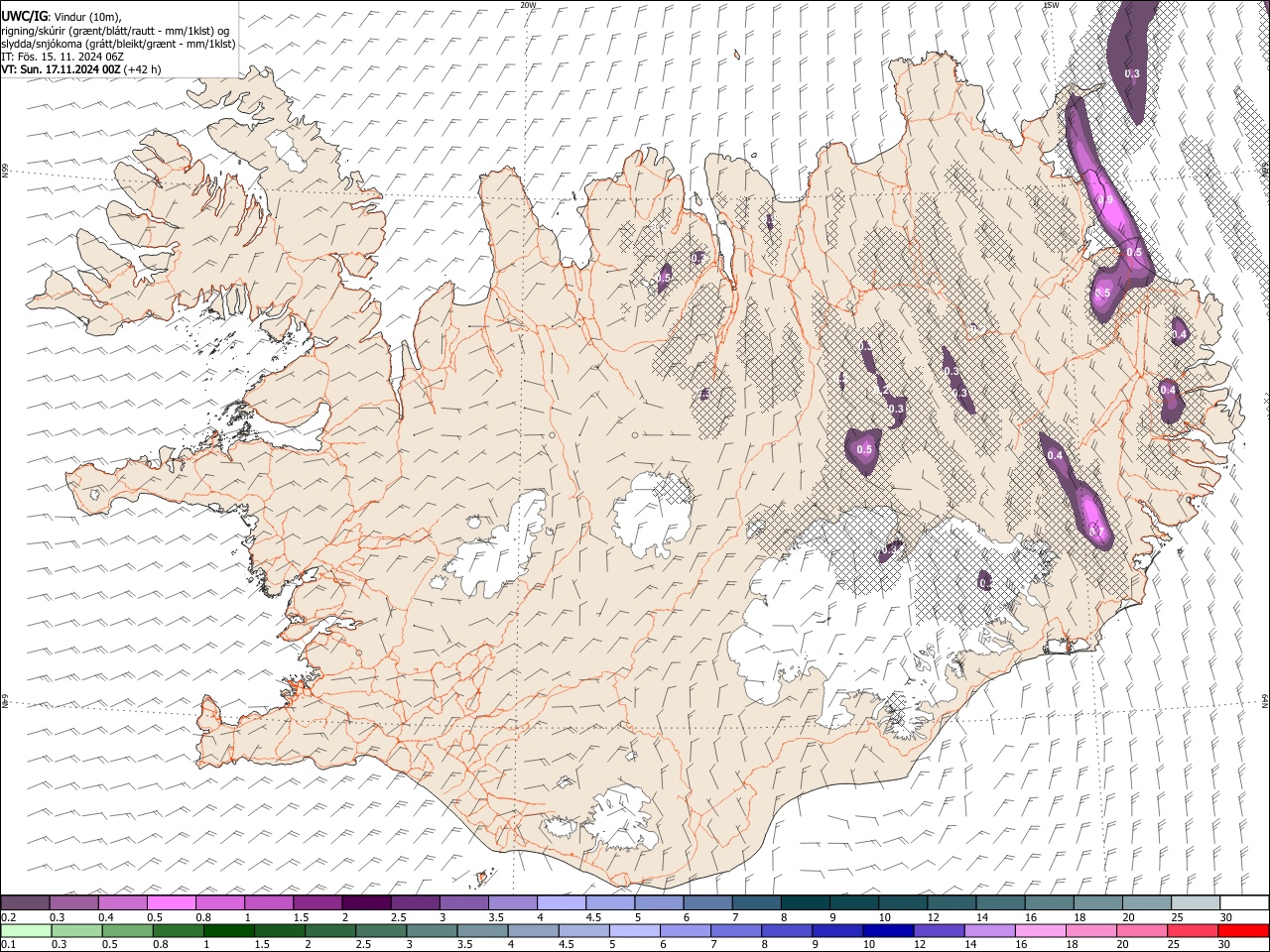The height and width of the screenshot is (952, 1270).
Task: Click the light lavender swatch labeled 4 in the top legend row
Action: click(562, 903)
